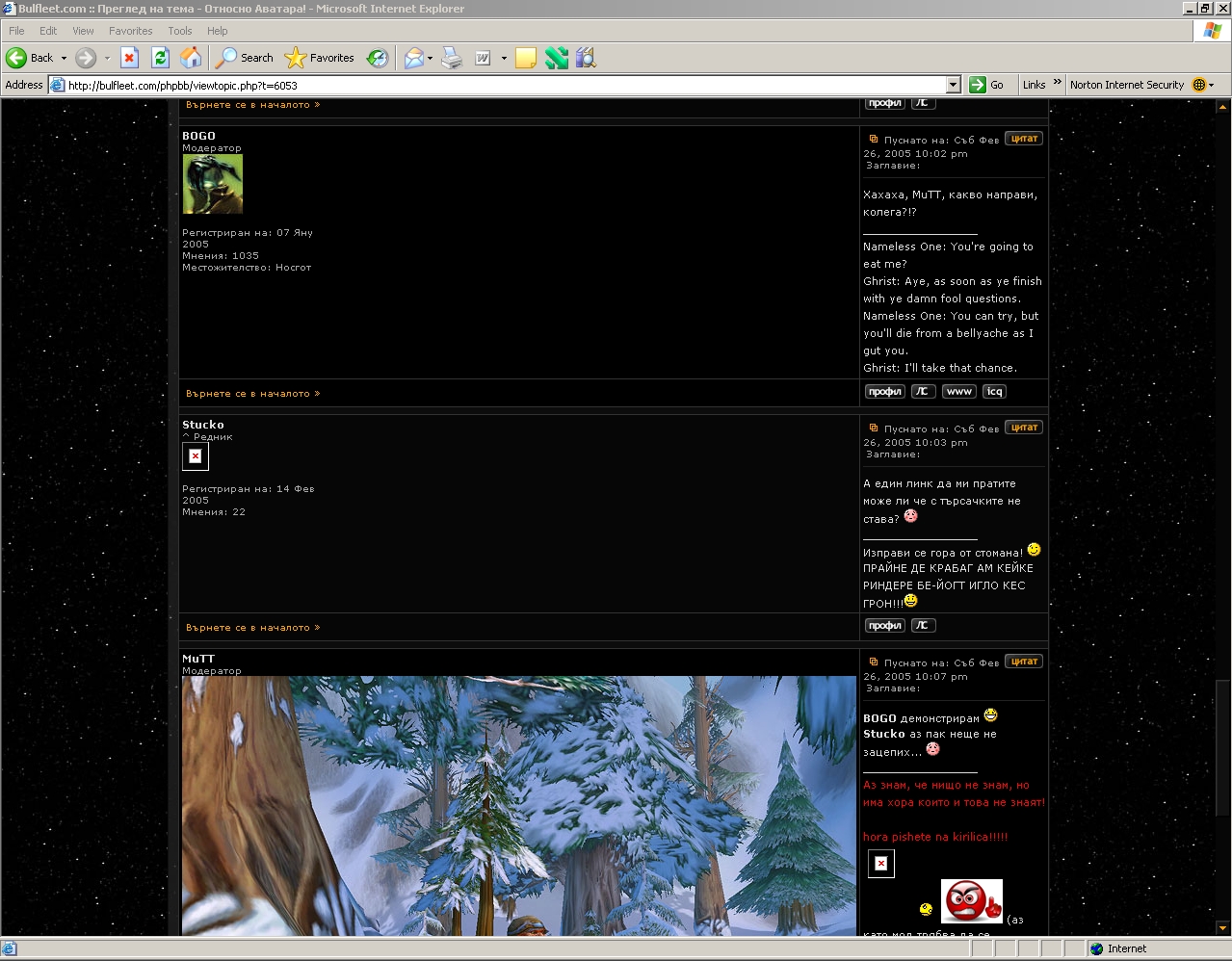This screenshot has width=1232, height=961.
Task: Click the Norton Internet Security globe icon
Action: tap(1199, 85)
